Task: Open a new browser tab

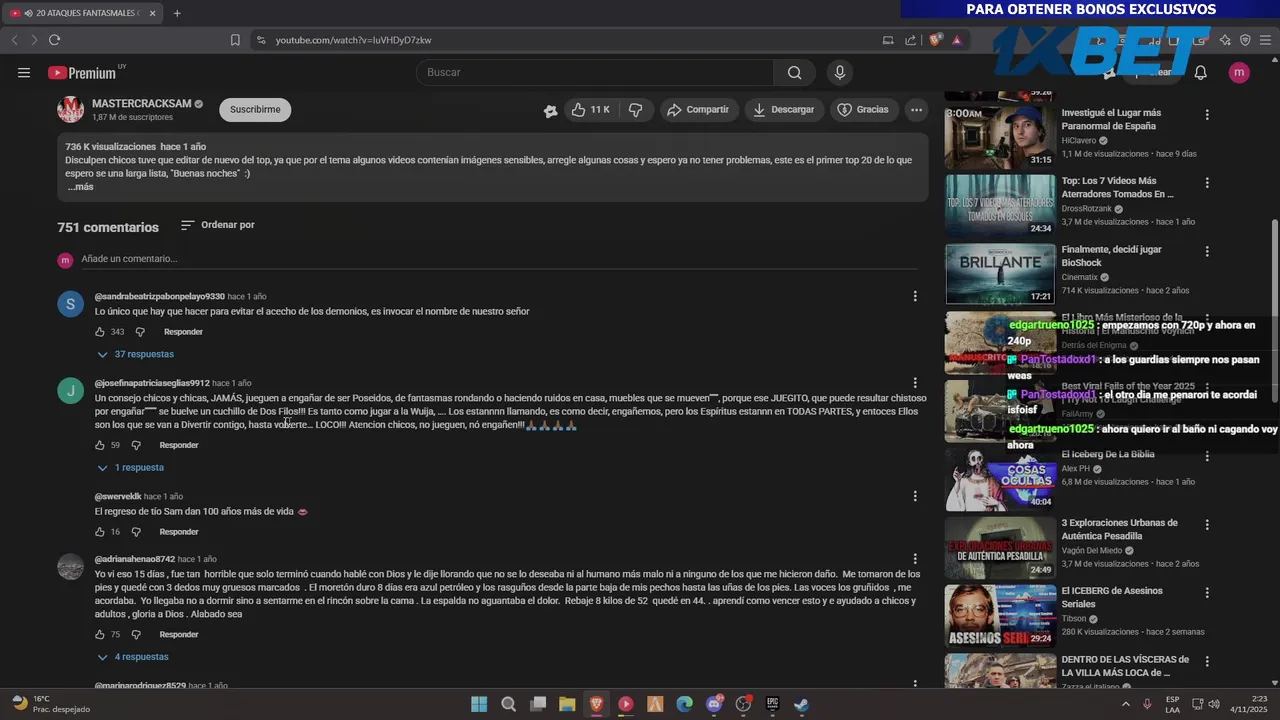Action: coord(177,13)
